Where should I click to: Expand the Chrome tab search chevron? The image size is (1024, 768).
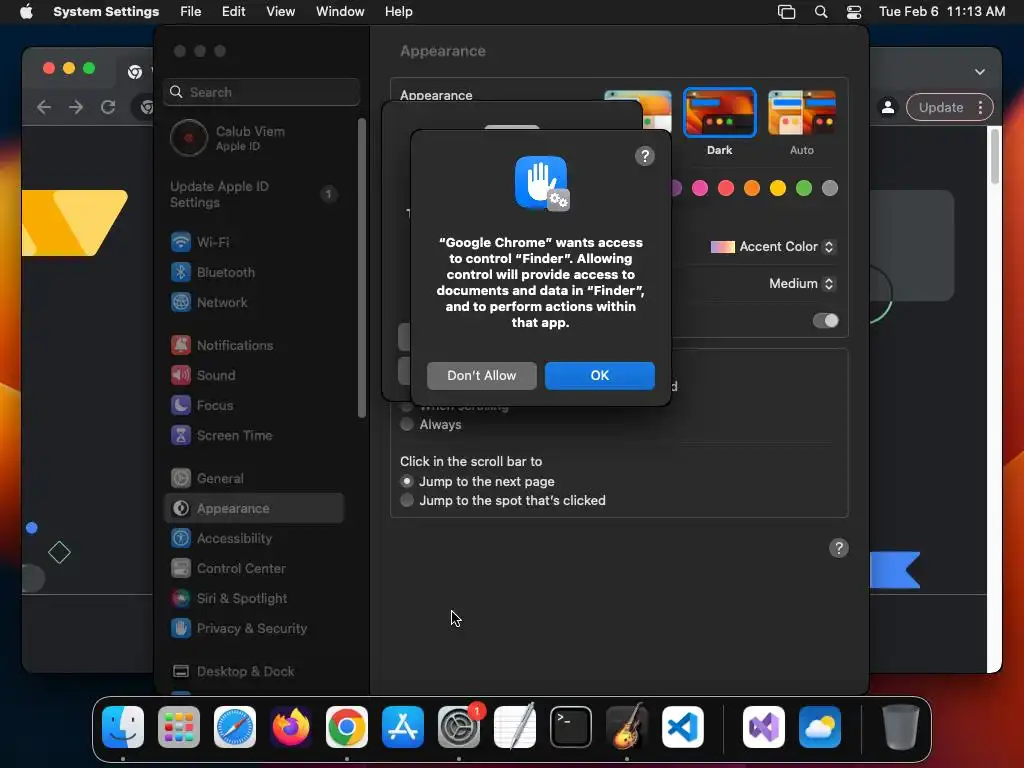[x=980, y=72]
